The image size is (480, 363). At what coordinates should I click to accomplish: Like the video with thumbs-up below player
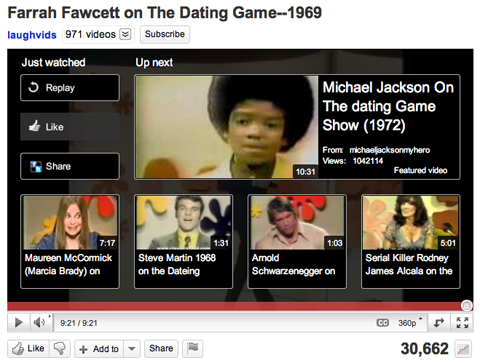coord(28,349)
